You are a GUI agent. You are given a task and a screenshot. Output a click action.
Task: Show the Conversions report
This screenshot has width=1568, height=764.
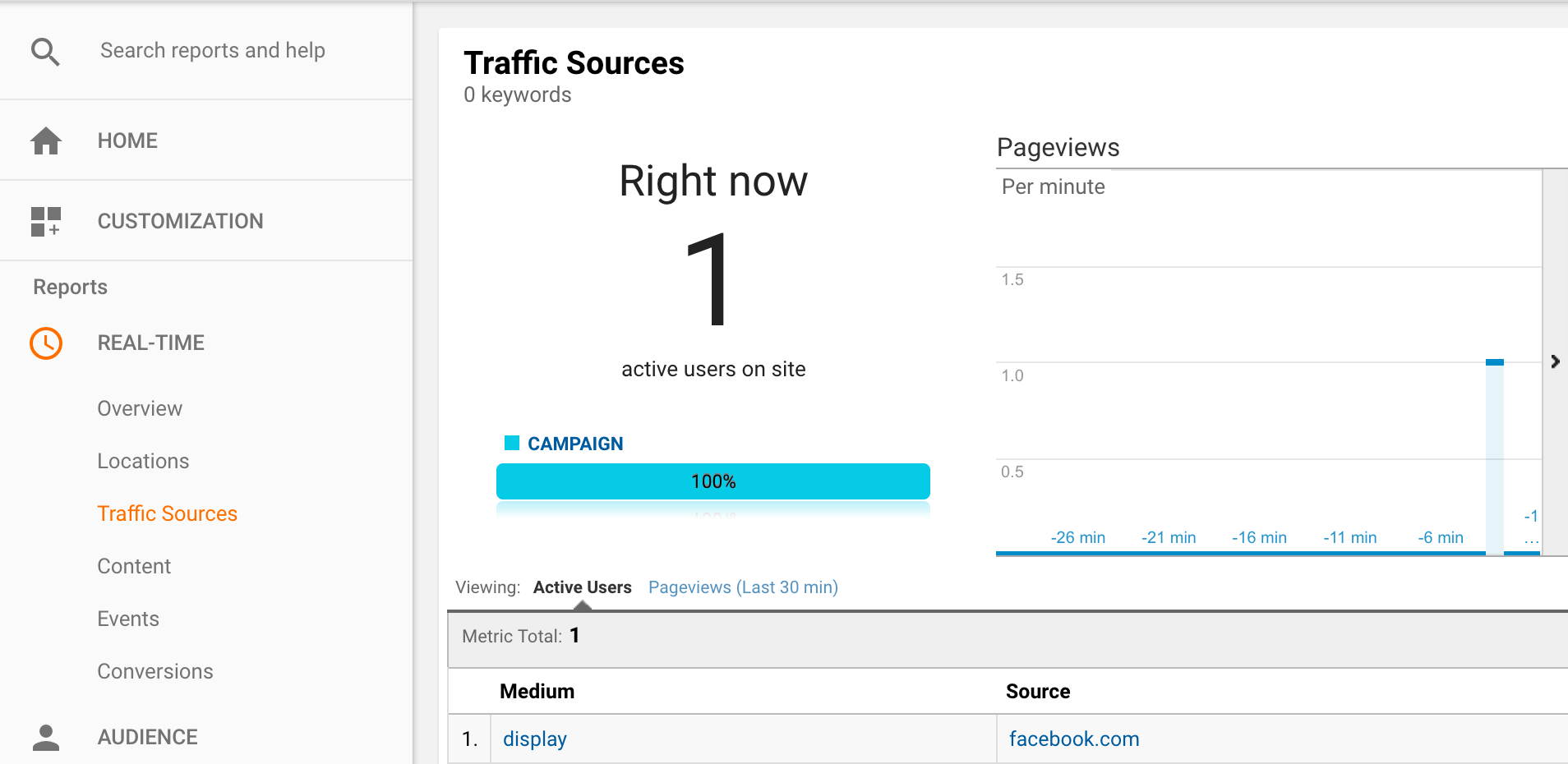(155, 671)
